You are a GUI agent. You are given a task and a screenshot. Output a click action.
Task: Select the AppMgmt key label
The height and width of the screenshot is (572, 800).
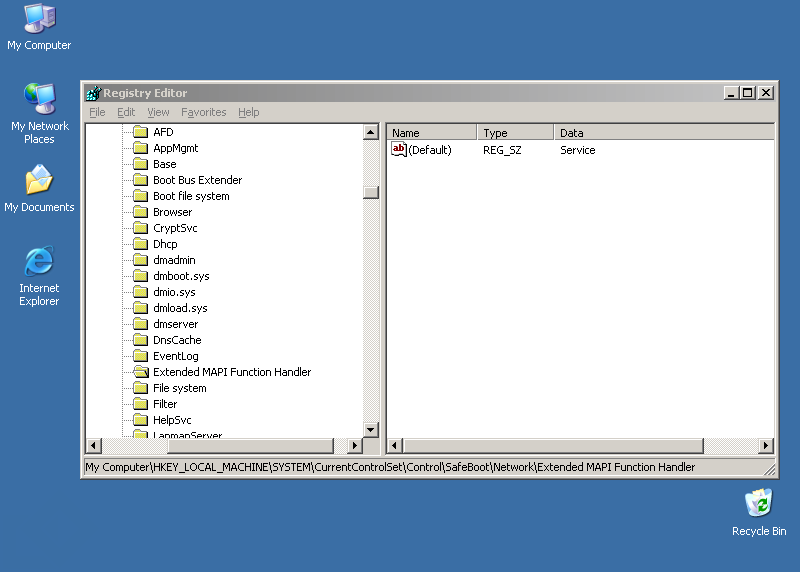coord(176,148)
